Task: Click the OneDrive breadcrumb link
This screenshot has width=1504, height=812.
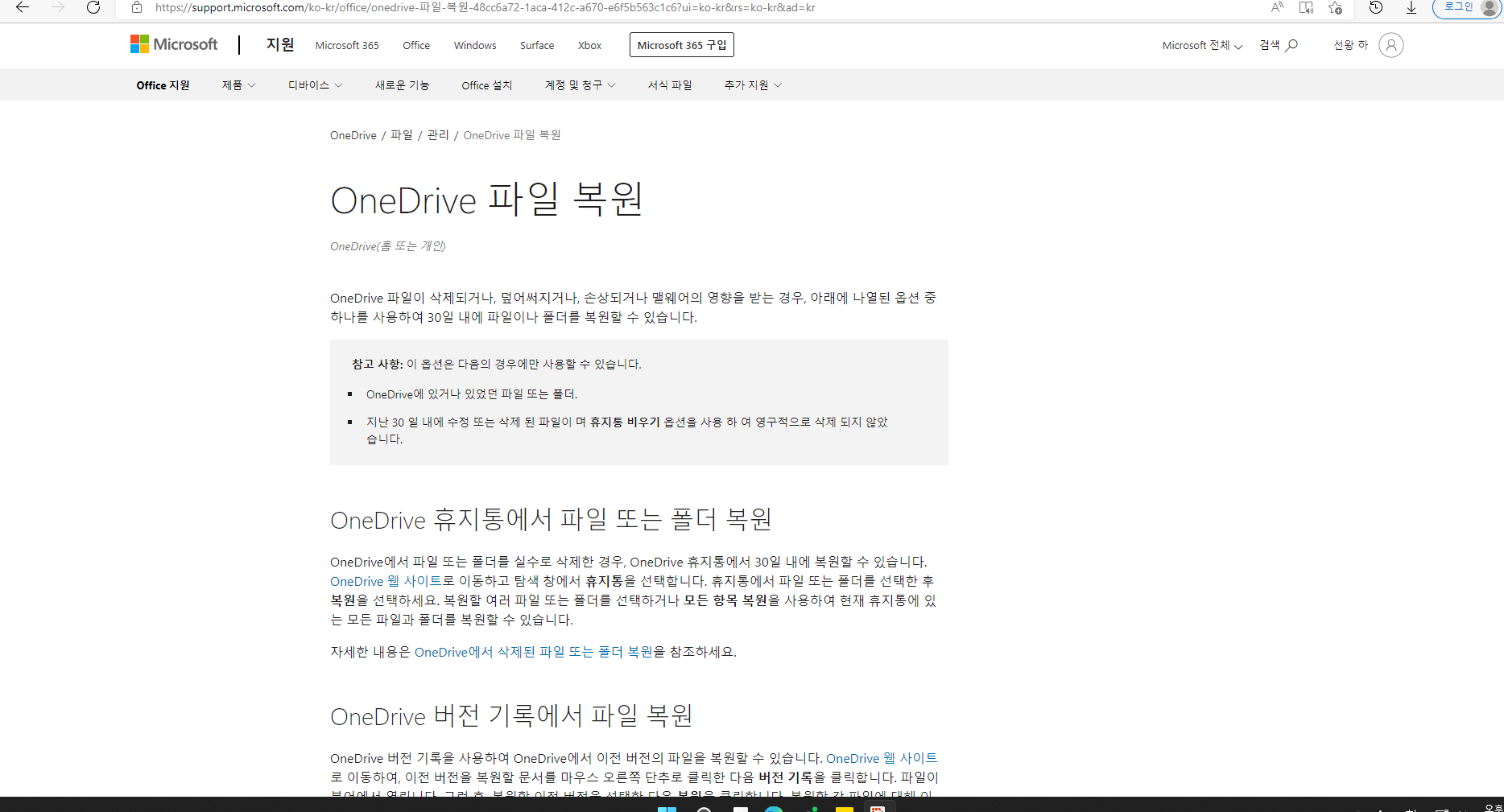Action: click(353, 135)
